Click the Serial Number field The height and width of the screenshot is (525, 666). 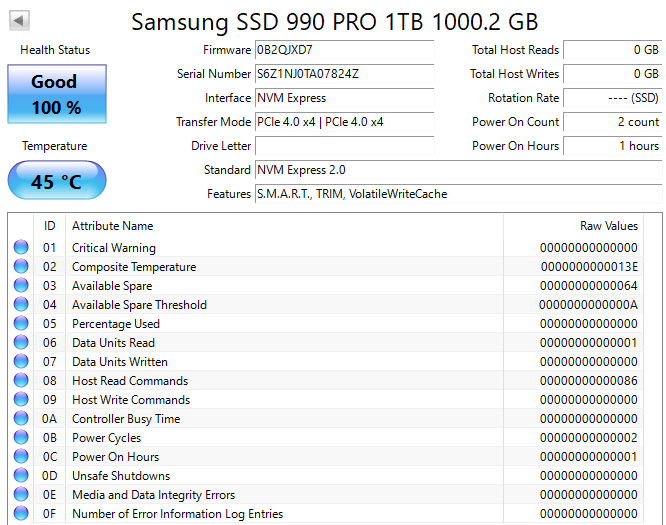click(x=344, y=74)
